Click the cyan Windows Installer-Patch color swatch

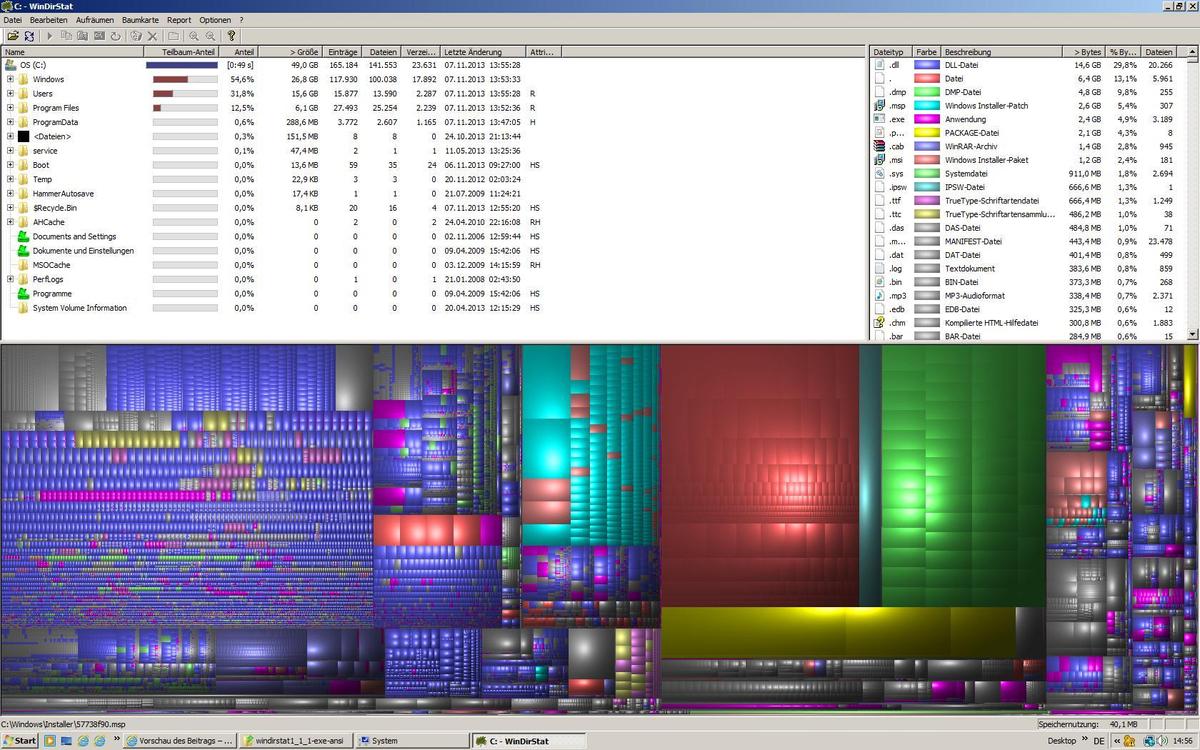[926, 105]
